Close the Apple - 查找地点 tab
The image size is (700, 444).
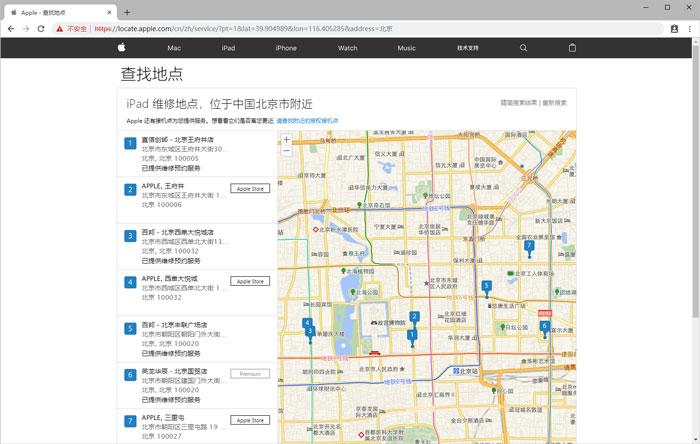109,12
